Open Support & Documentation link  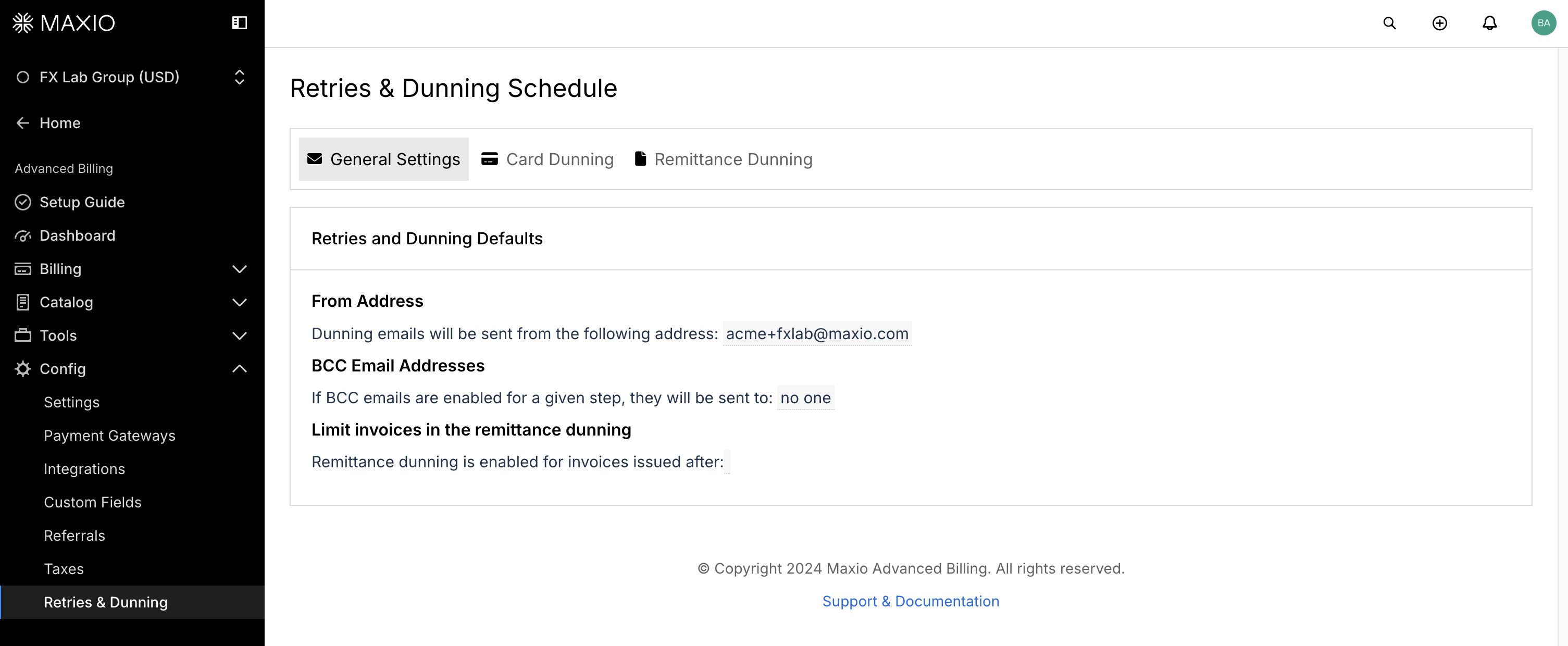(910, 601)
